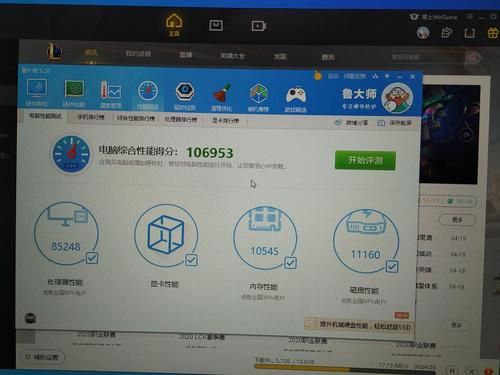Select 资讯 tab in League client
Image resolution: width=500 pixels, height=375 pixels.
tap(91, 52)
